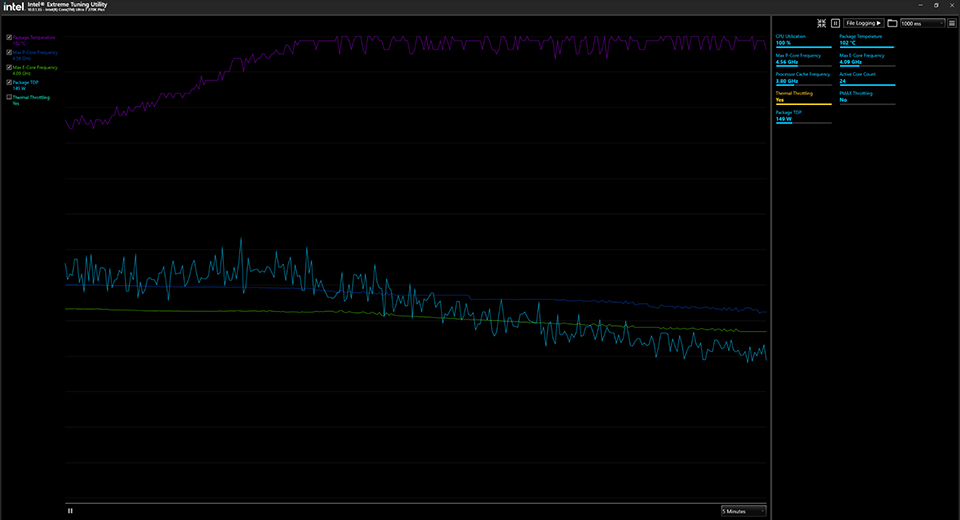This screenshot has height=520, width=960.
Task: Select the Processor Cache Frequency 3.80 GHz tile
Action: [x=803, y=78]
